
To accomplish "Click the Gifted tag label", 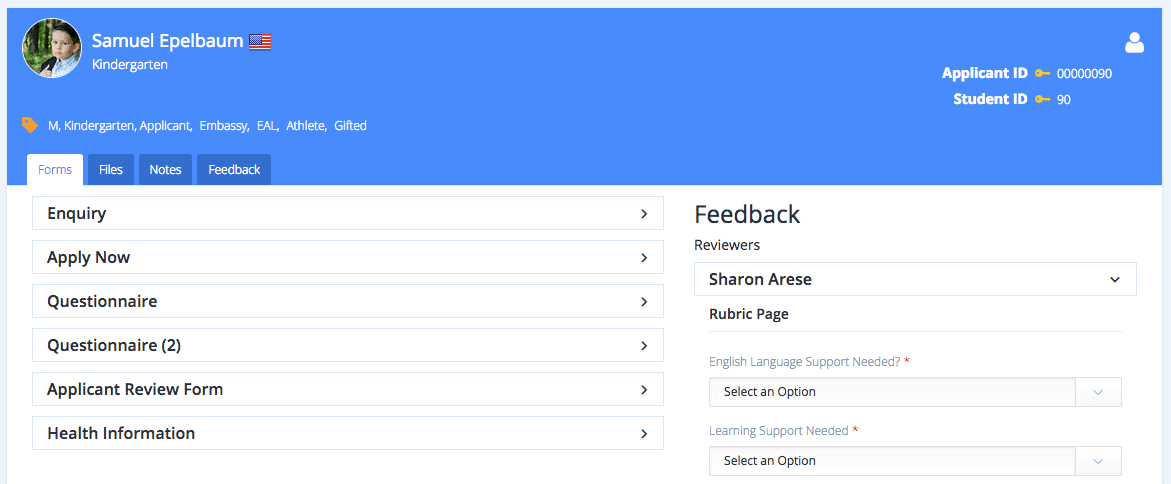I will [350, 126].
